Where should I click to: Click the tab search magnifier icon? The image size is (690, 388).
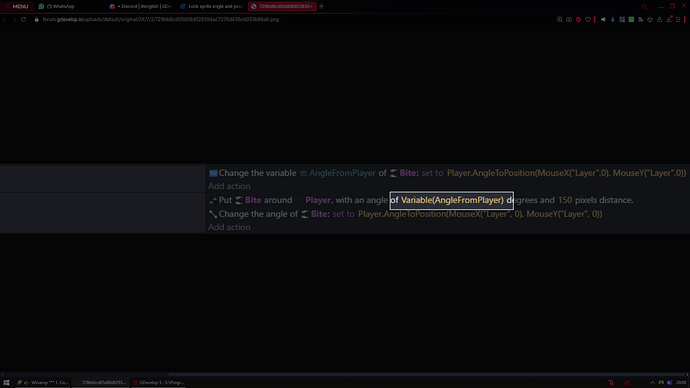coord(644,7)
